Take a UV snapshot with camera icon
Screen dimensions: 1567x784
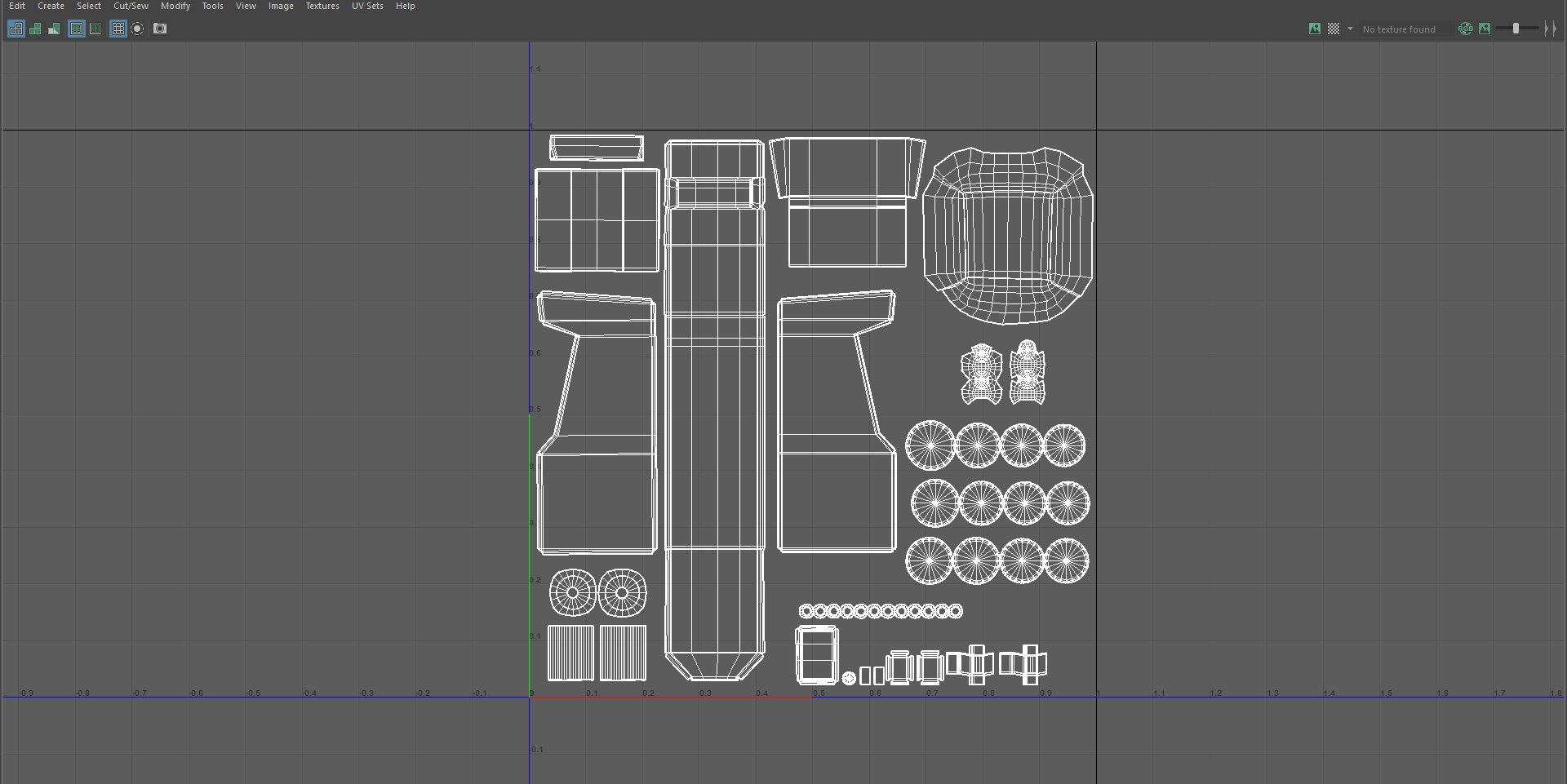pos(160,29)
